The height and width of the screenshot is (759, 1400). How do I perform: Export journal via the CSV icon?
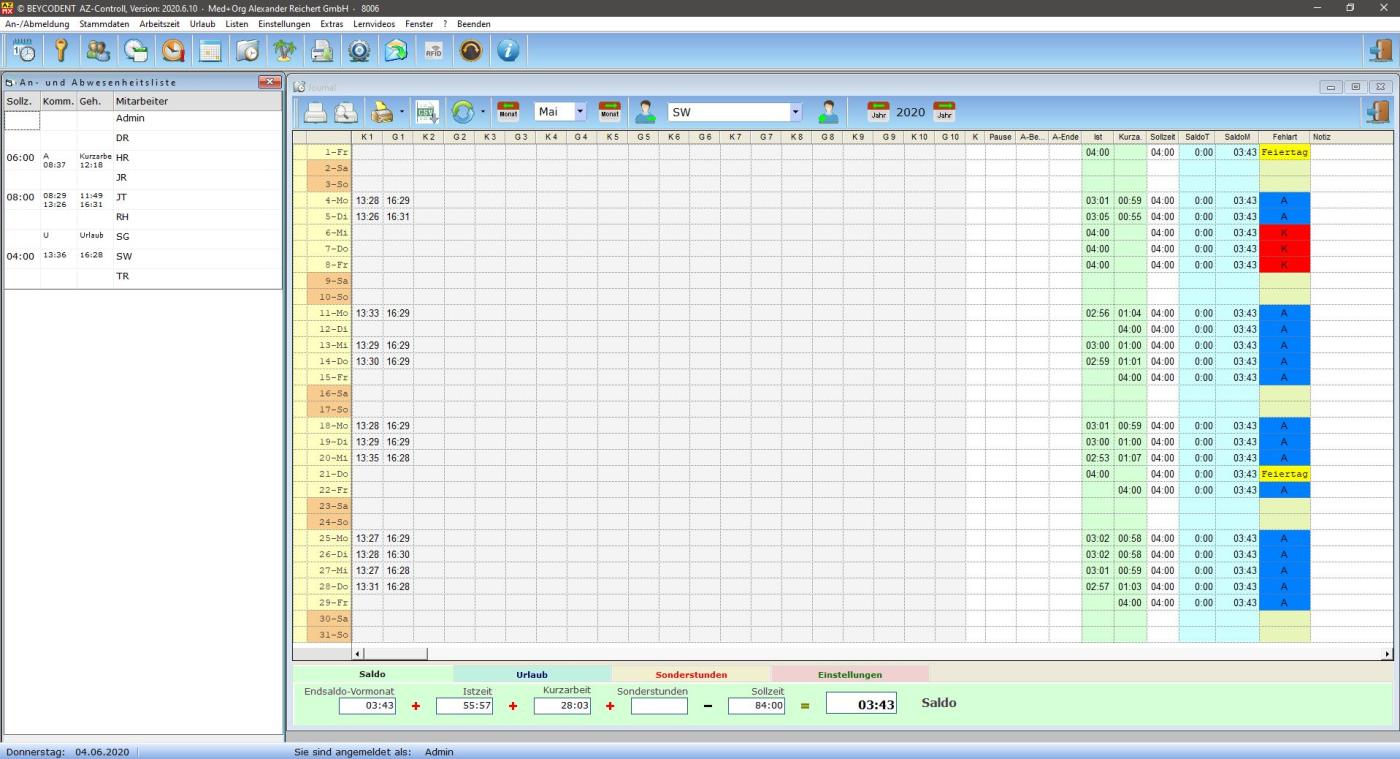point(427,112)
